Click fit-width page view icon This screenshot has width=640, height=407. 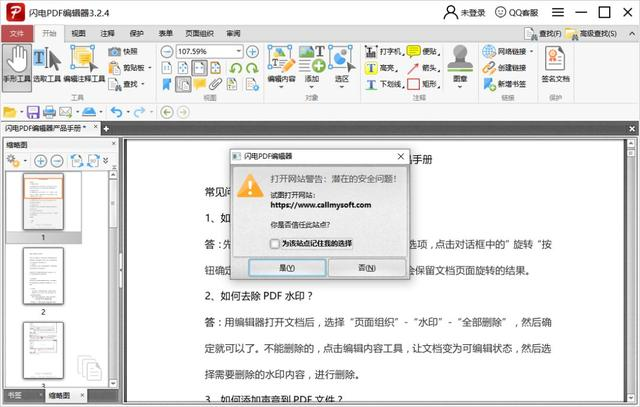199,68
